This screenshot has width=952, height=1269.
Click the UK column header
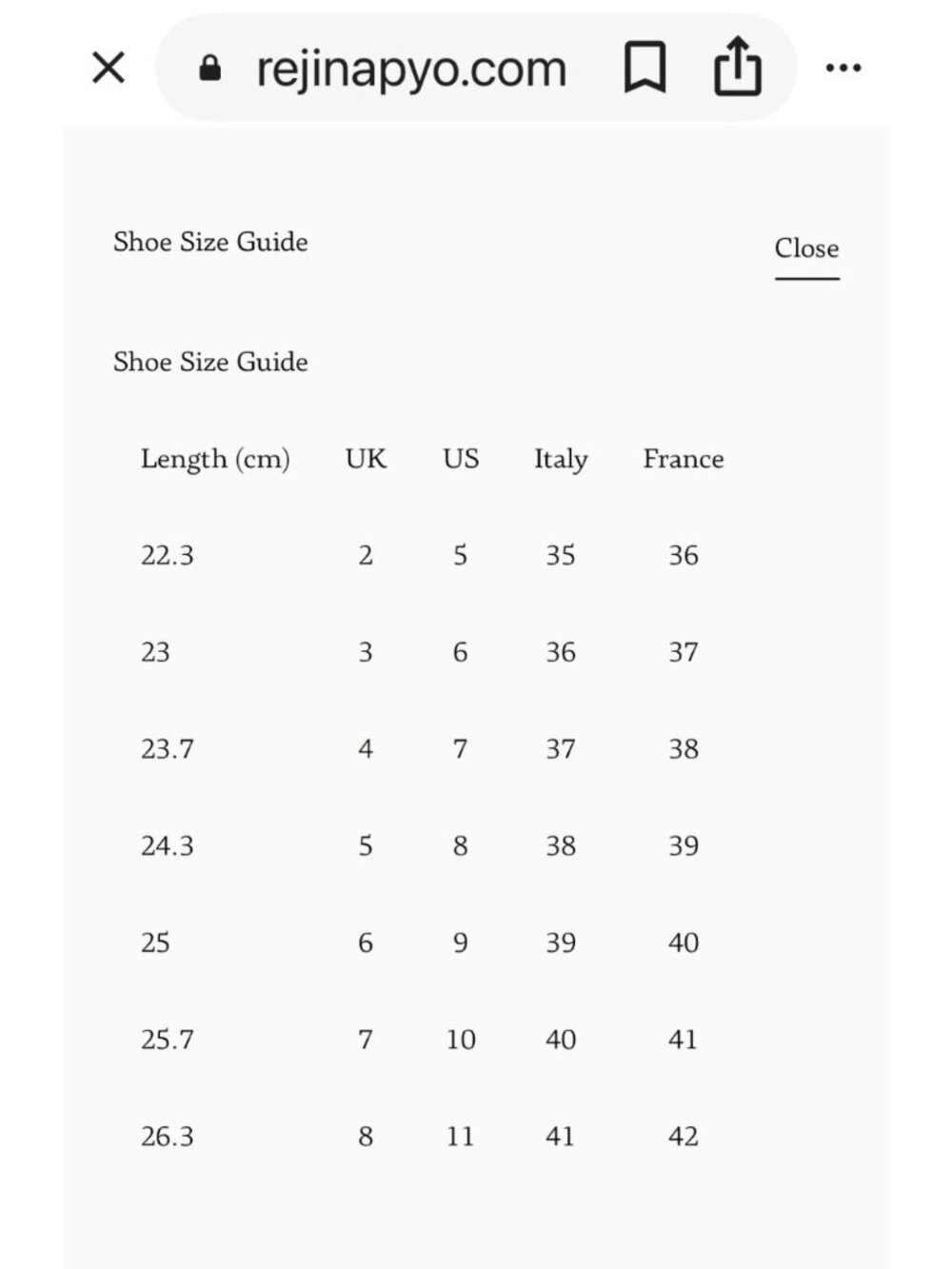tap(366, 459)
